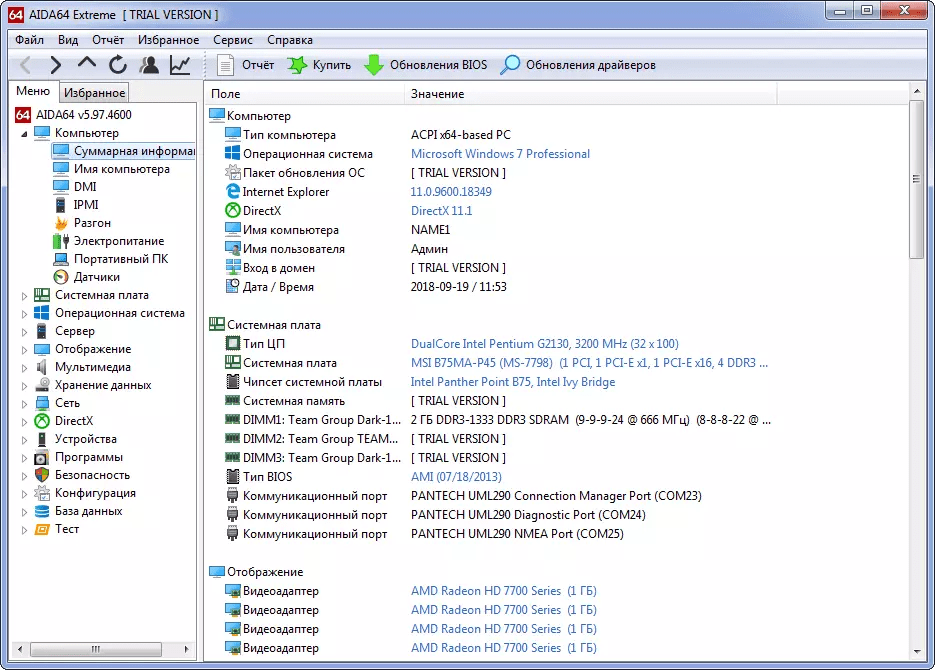Click the 2018-09-19 / 11:53 date value
Image resolution: width=935 pixels, height=670 pixels.
point(459,287)
